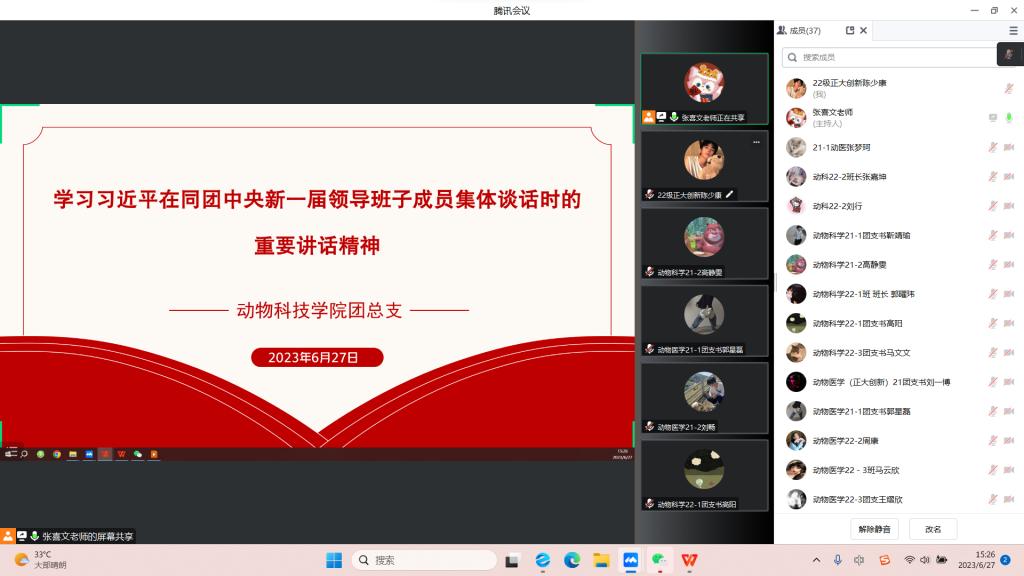Toggle camera for 动科22-2刘行
Screen dimensions: 1024x576
[x=1008, y=206]
